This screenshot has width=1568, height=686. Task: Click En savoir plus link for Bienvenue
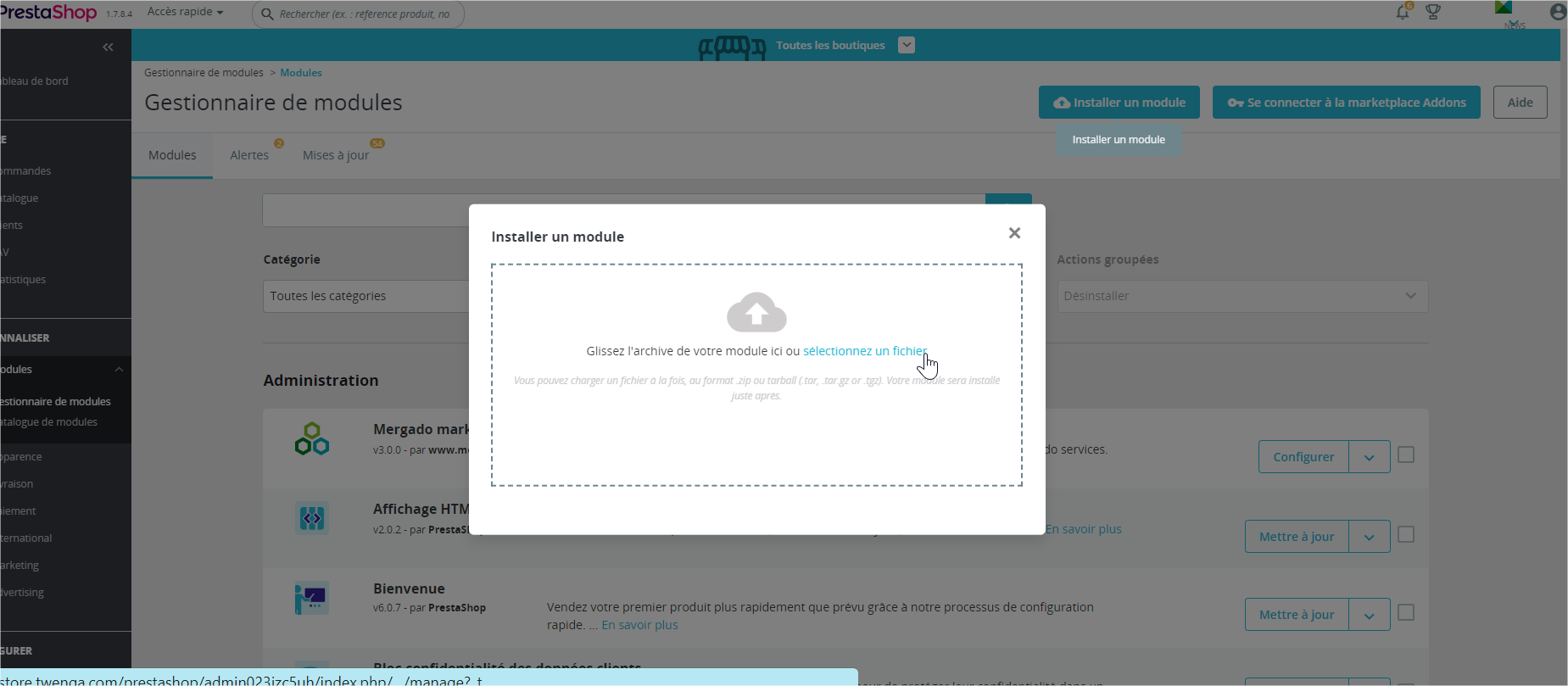639,625
